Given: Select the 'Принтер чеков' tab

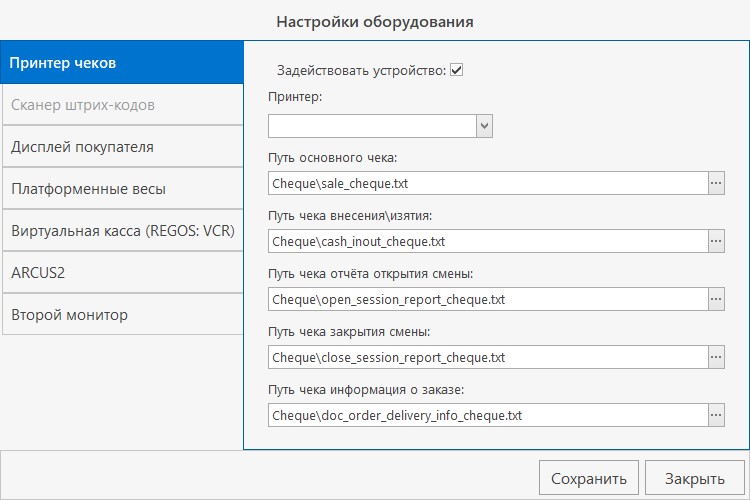Looking at the screenshot, I should (121, 63).
